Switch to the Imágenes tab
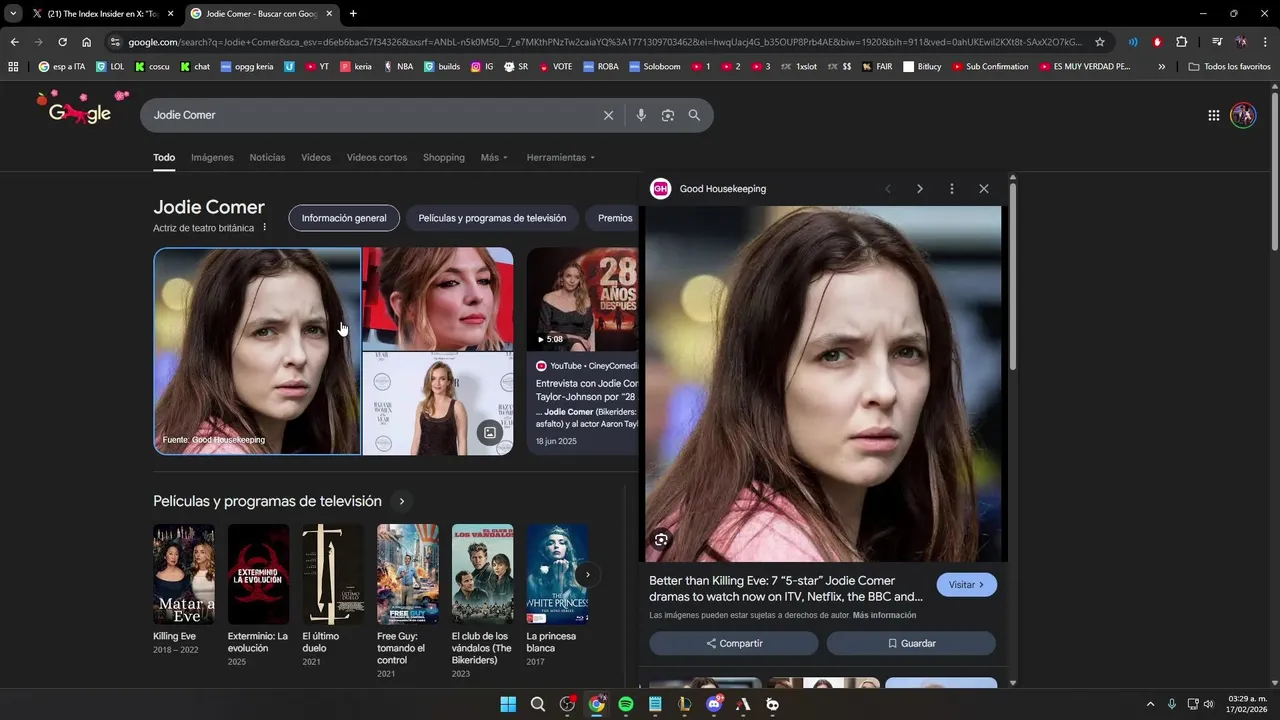Image resolution: width=1280 pixels, height=720 pixels. 212,158
